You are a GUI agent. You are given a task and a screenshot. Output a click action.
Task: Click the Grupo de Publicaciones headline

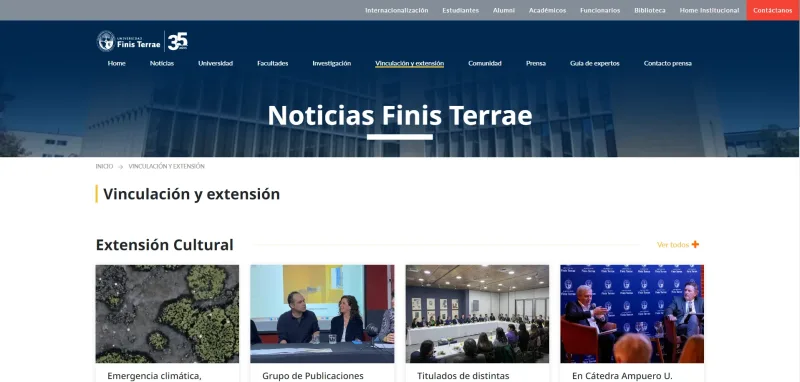[x=313, y=376]
